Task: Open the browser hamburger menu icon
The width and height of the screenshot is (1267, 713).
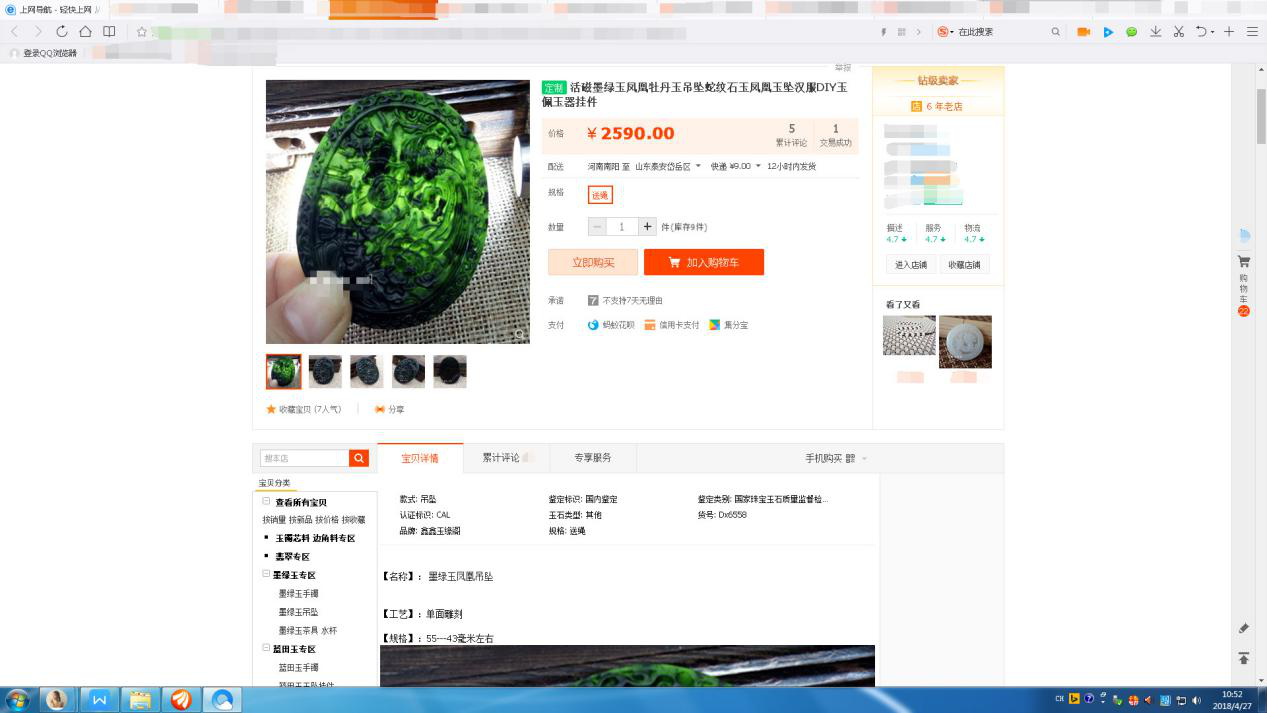Action: coord(1252,32)
